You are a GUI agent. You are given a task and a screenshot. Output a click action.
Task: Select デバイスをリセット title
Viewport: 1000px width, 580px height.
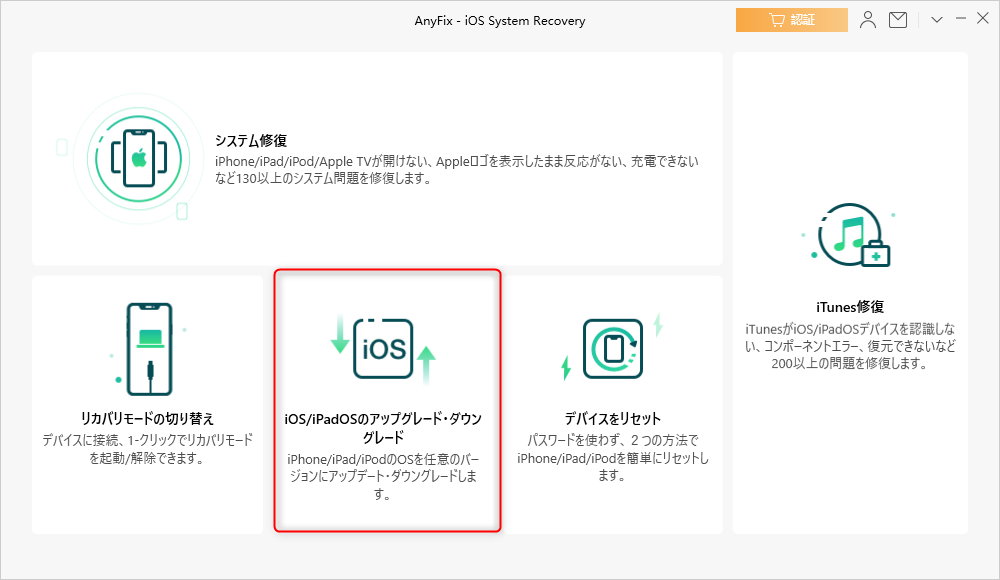(613, 419)
